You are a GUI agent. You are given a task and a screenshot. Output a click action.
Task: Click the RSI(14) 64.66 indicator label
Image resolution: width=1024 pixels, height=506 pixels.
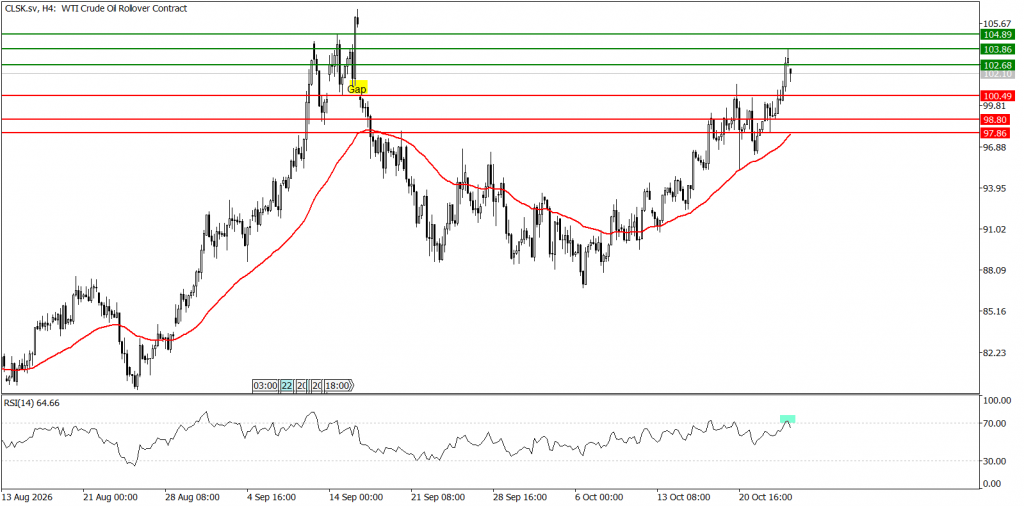tap(31, 403)
